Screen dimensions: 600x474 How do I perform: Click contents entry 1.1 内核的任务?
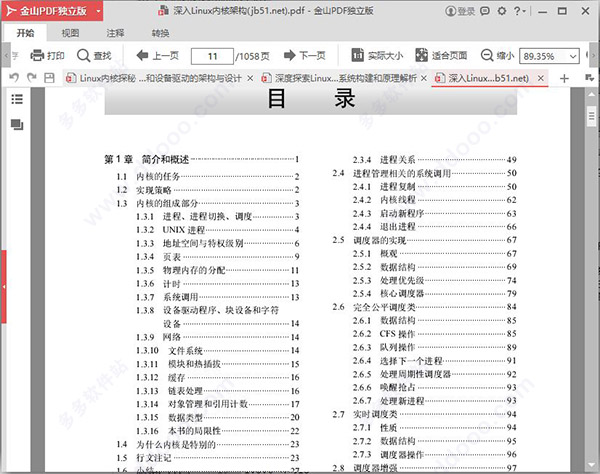point(208,176)
